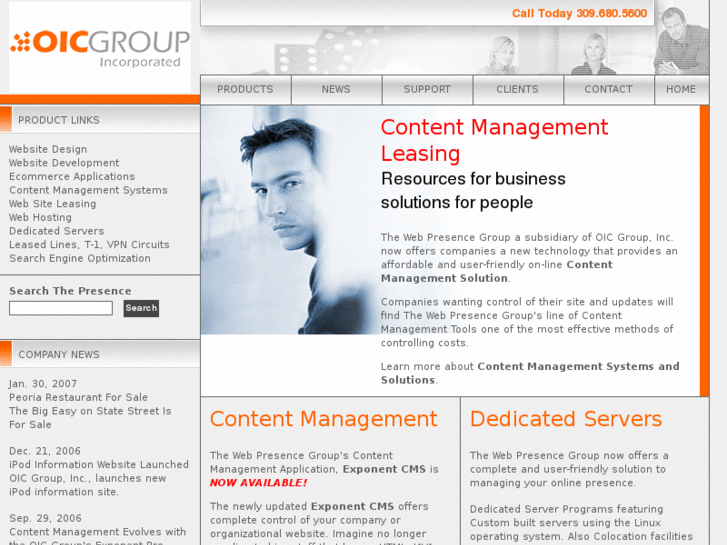This screenshot has height=545, width=727.
Task: Click the OIC Group Incorporated logo
Action: pyautogui.click(x=100, y=47)
